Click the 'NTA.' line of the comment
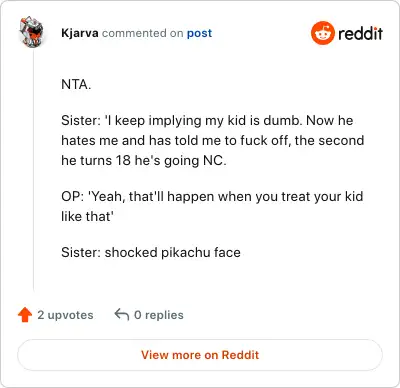Viewport: 400px width, 388px height. click(x=76, y=84)
